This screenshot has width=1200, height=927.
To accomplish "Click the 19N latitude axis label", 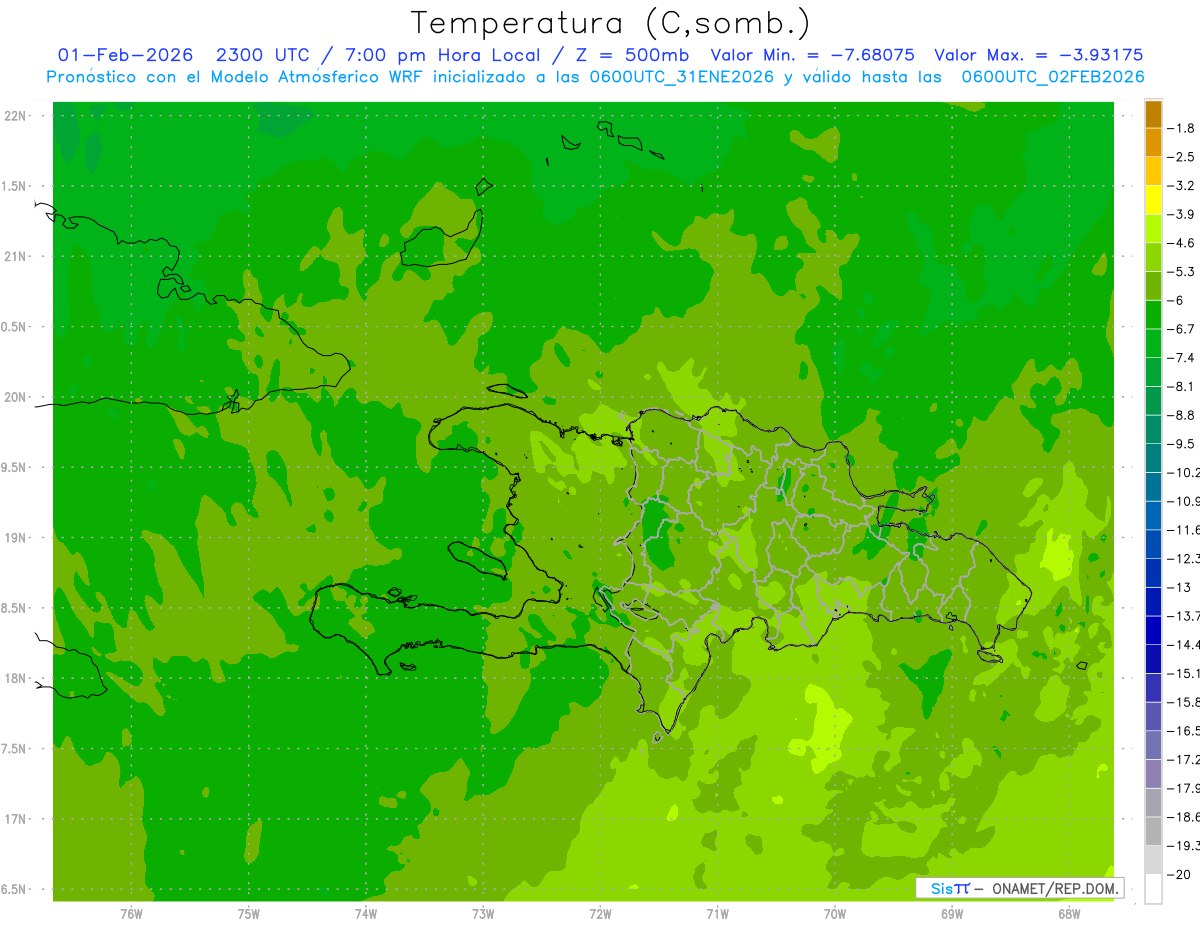I will [x=14, y=538].
